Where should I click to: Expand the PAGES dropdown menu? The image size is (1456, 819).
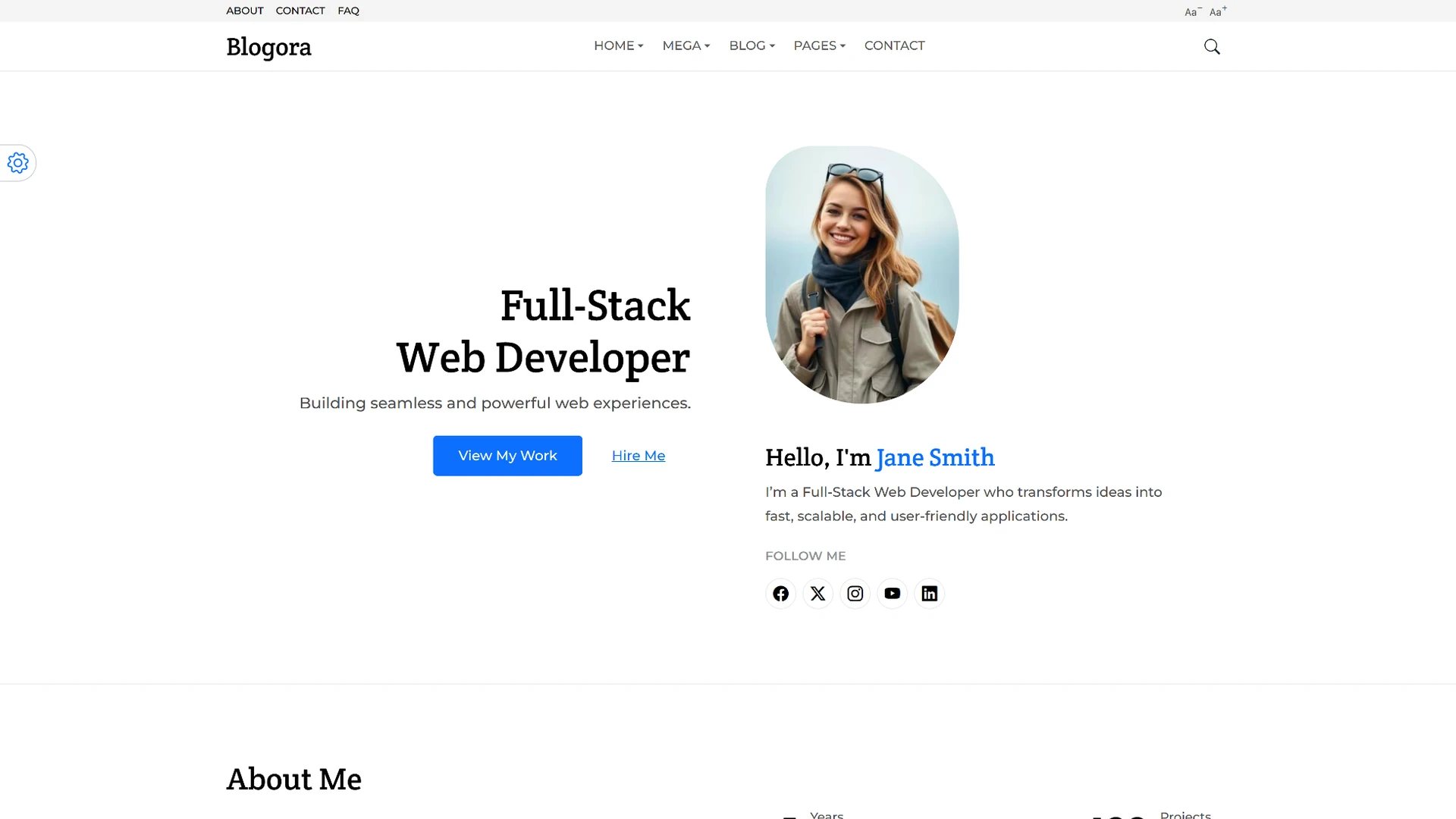pyautogui.click(x=819, y=45)
